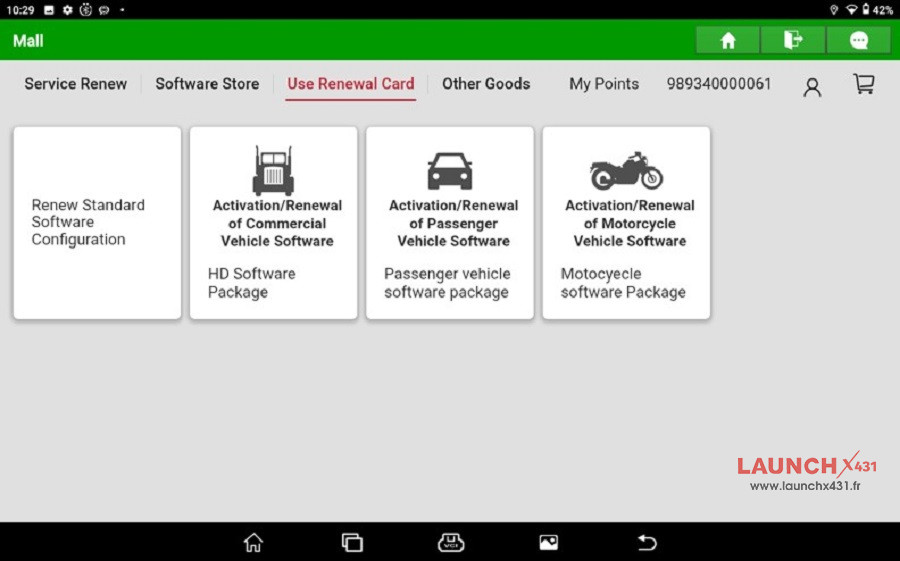View My Points link
The width and height of the screenshot is (900, 561).
tap(603, 84)
